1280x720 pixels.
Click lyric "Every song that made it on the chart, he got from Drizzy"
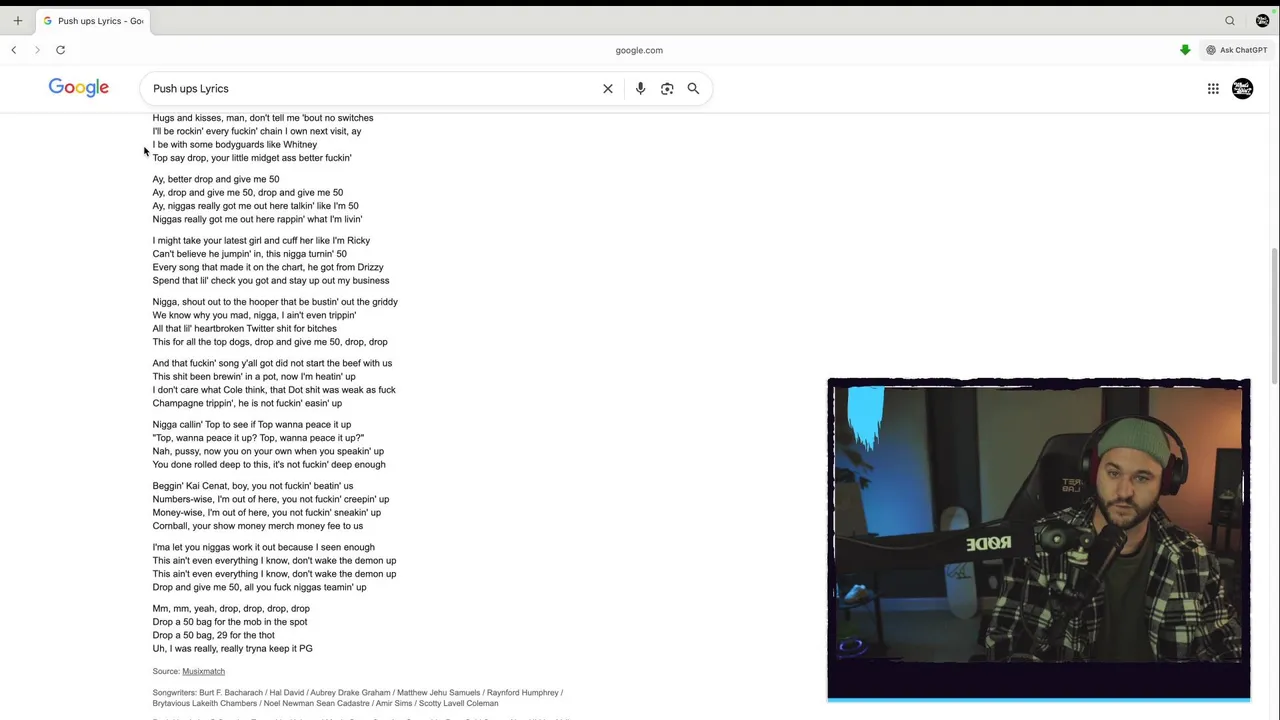click(x=268, y=267)
